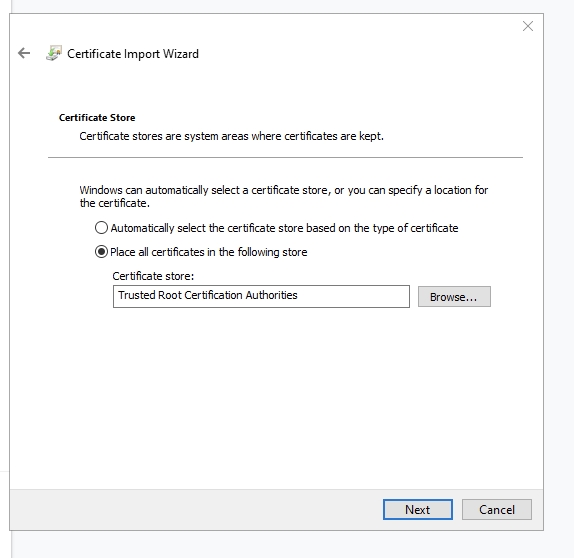Click the Certificate store: field label
Image resolution: width=574 pixels, height=558 pixels.
pos(153,276)
